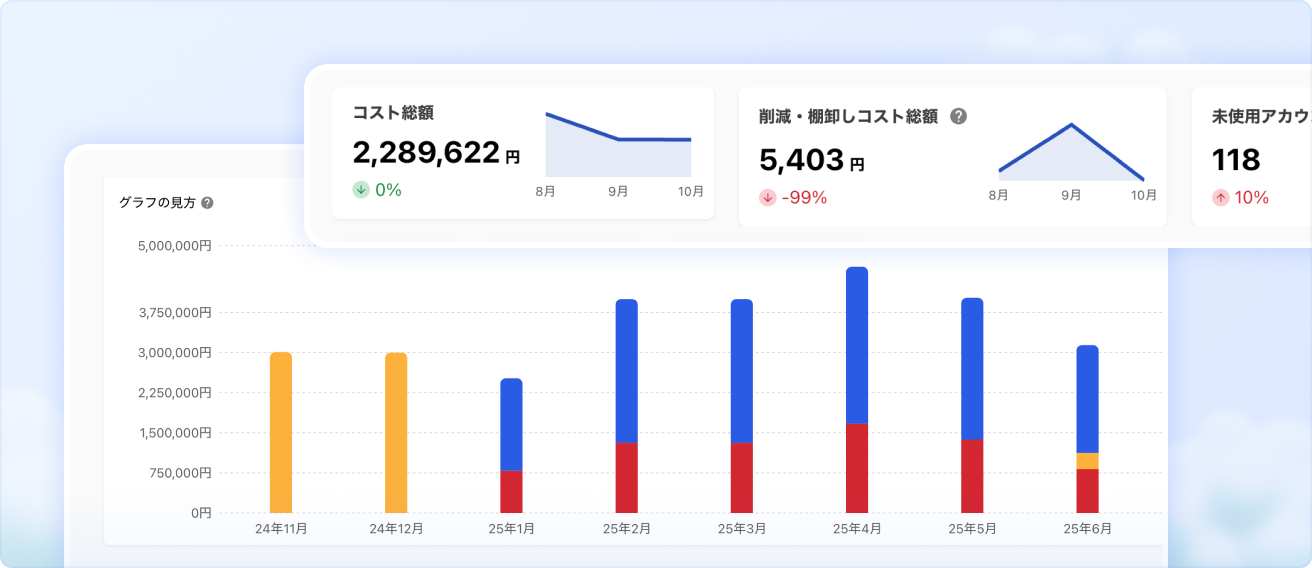
Task: Click the コスト総額 sparkline trend chart
Action: 618,145
